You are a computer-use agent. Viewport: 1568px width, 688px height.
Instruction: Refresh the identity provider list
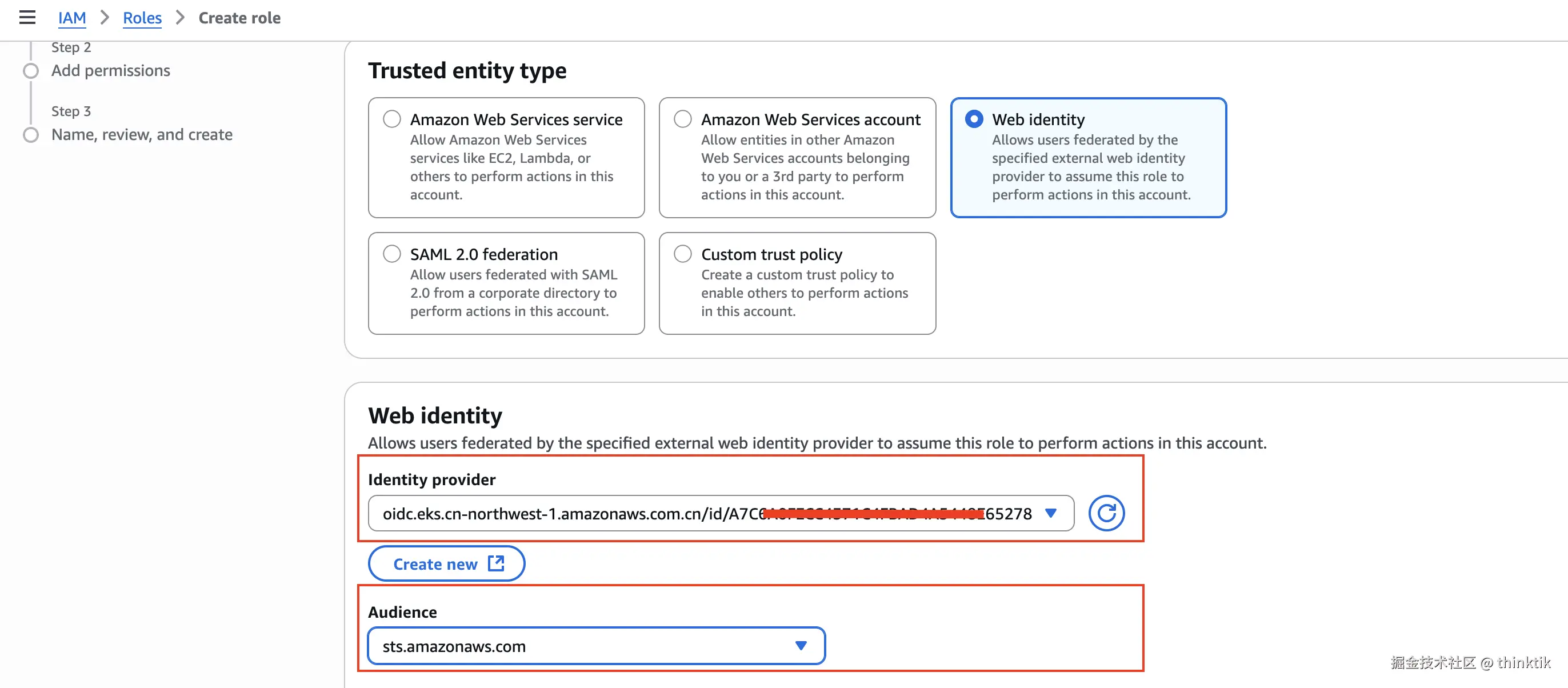pyautogui.click(x=1106, y=513)
